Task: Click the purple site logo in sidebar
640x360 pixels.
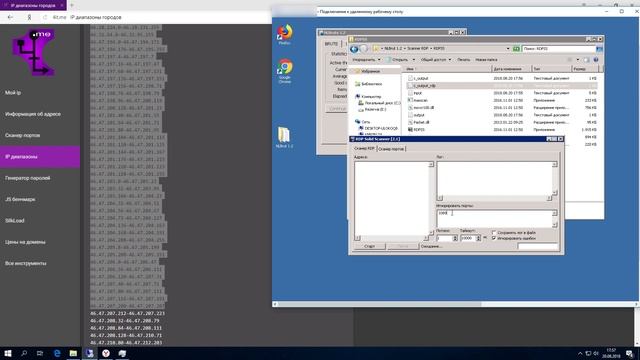Action: 33,52
